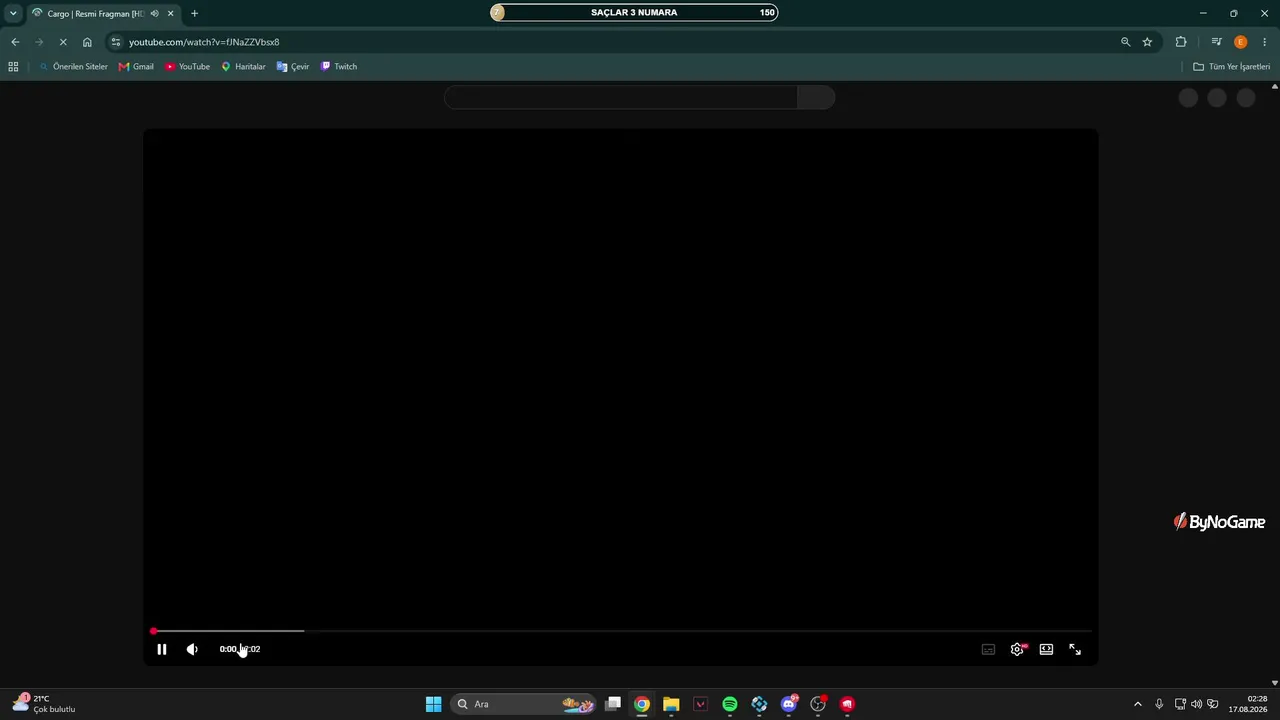Open the zoom magnifier in address bar
This screenshot has width=1280, height=720.
[x=1125, y=42]
